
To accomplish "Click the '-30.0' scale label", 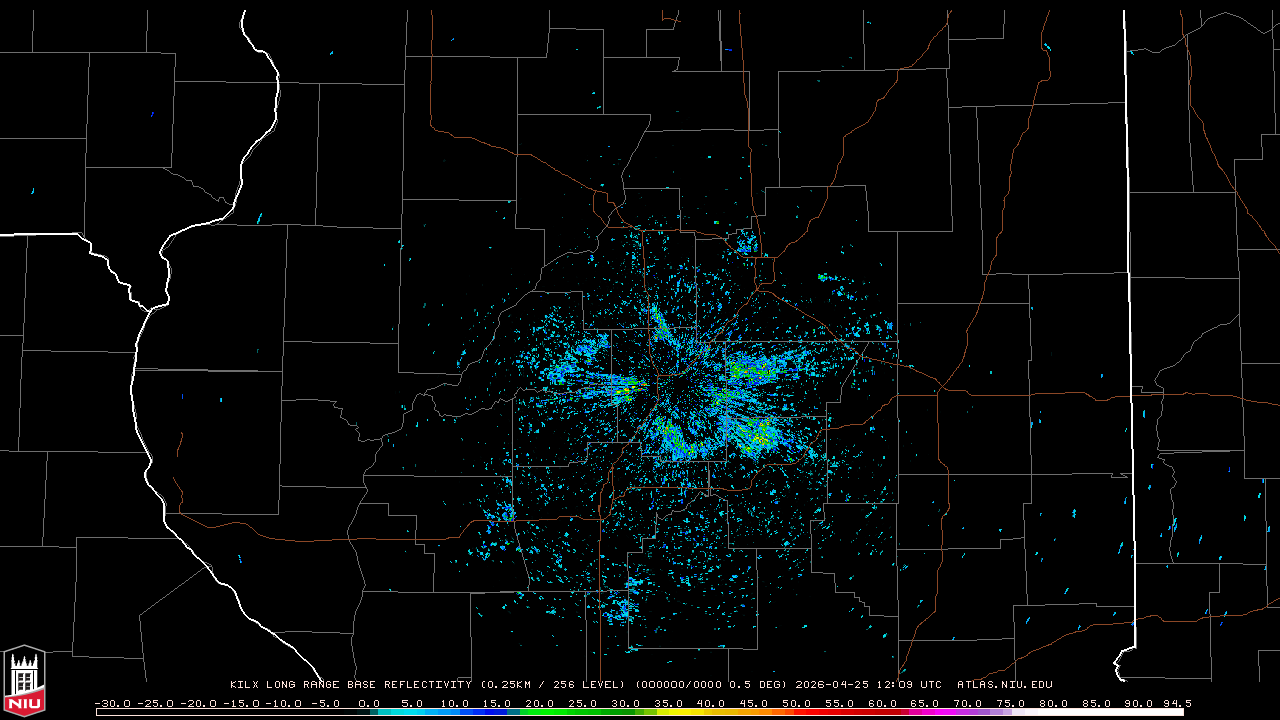I will [113, 703].
